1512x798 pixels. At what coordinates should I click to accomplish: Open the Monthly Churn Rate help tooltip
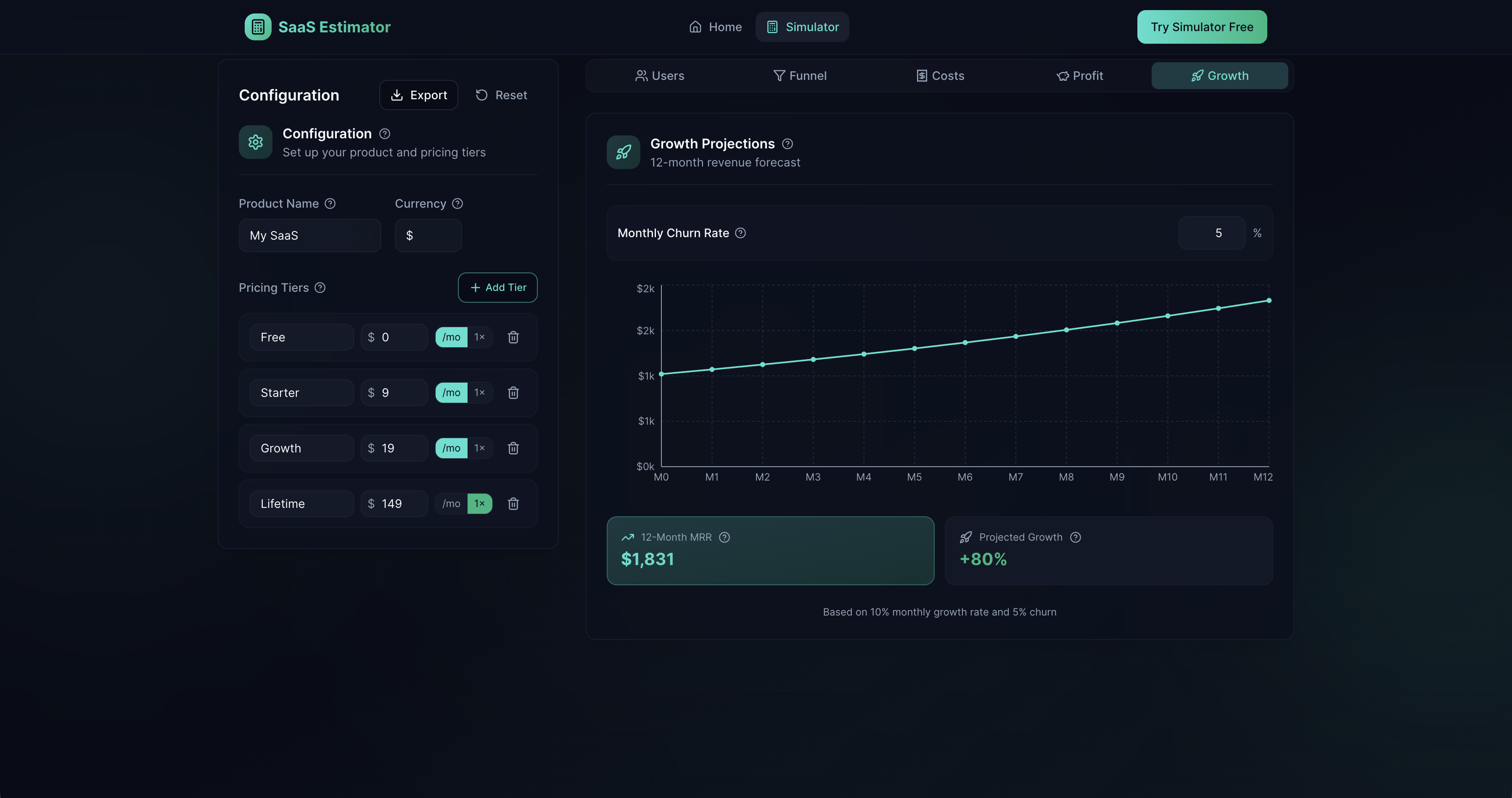coord(740,233)
